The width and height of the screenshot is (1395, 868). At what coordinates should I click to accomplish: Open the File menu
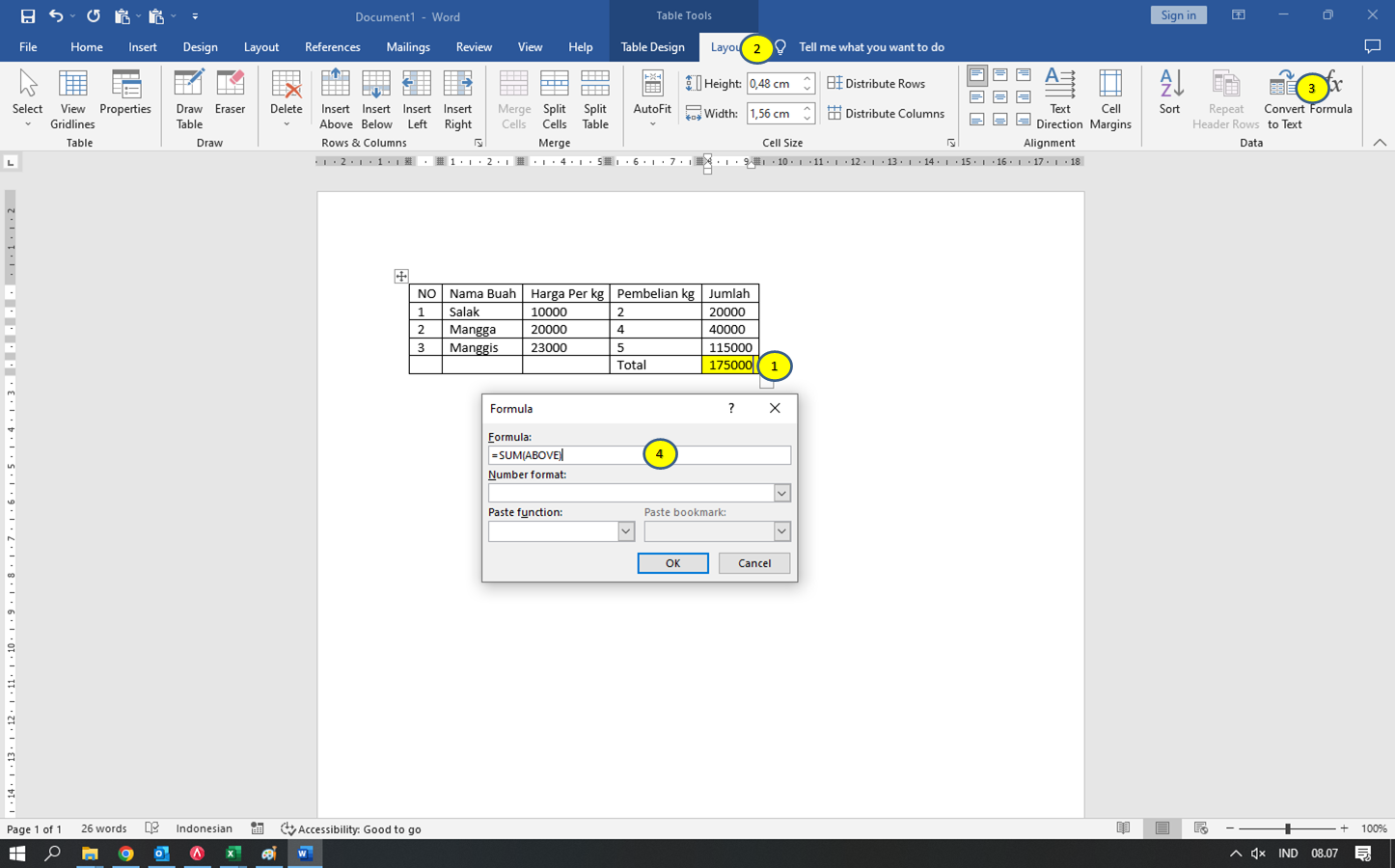[x=28, y=47]
